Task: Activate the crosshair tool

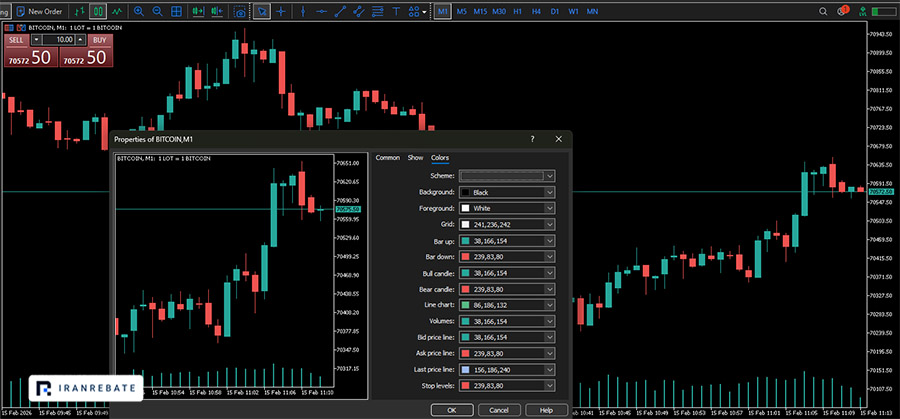Action: coord(281,11)
